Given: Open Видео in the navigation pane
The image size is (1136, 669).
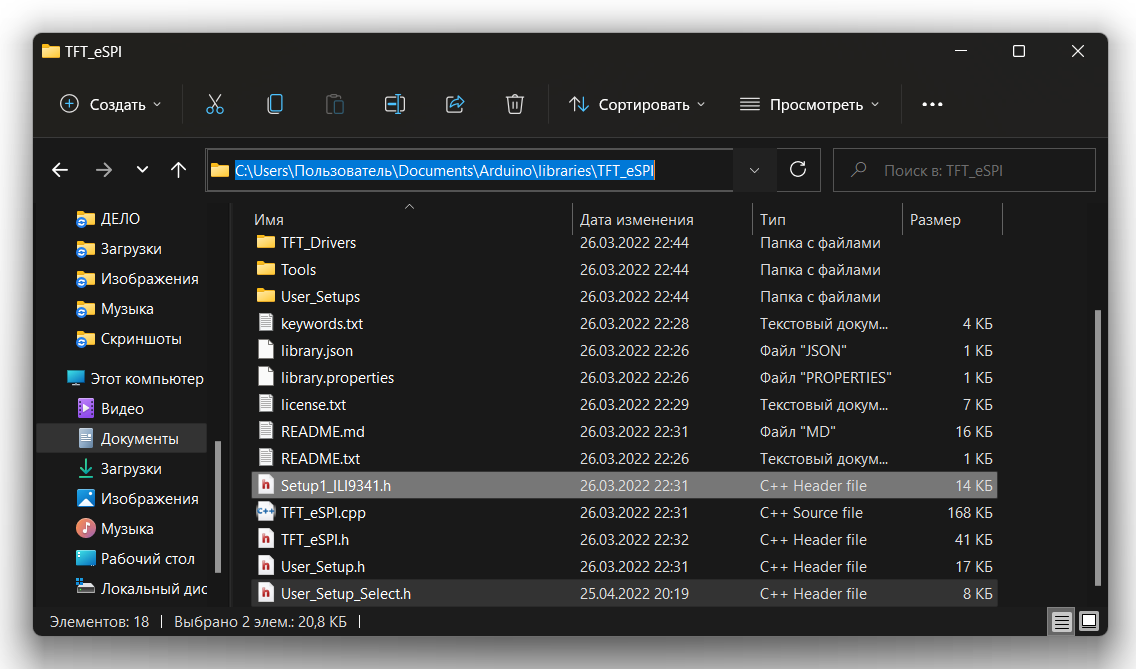Looking at the screenshot, I should pyautogui.click(x=122, y=408).
